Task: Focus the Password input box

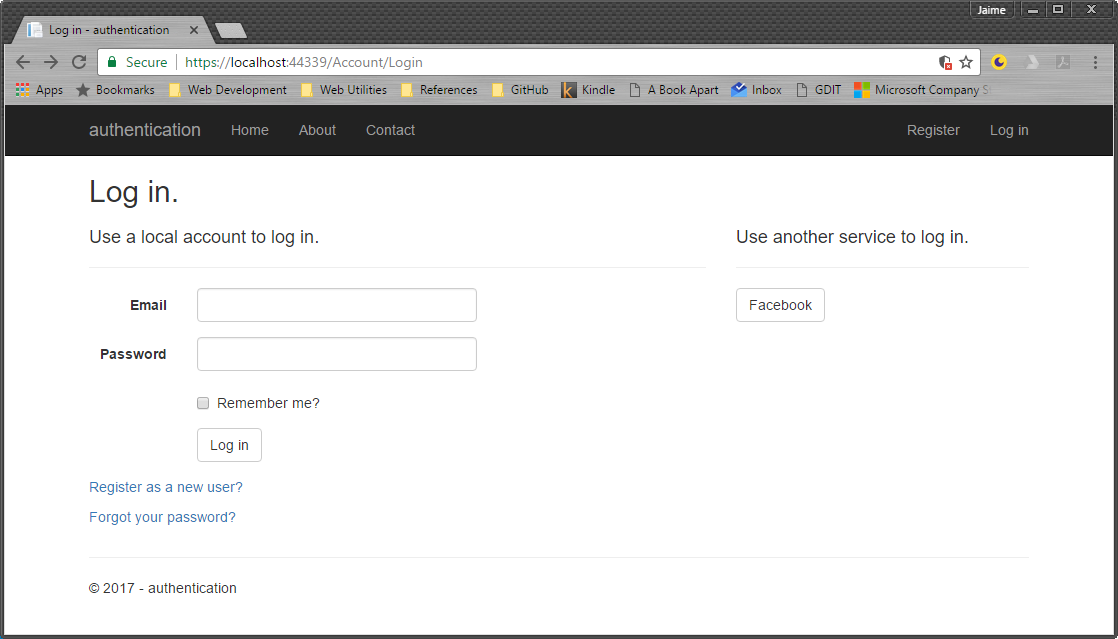Action: point(337,354)
